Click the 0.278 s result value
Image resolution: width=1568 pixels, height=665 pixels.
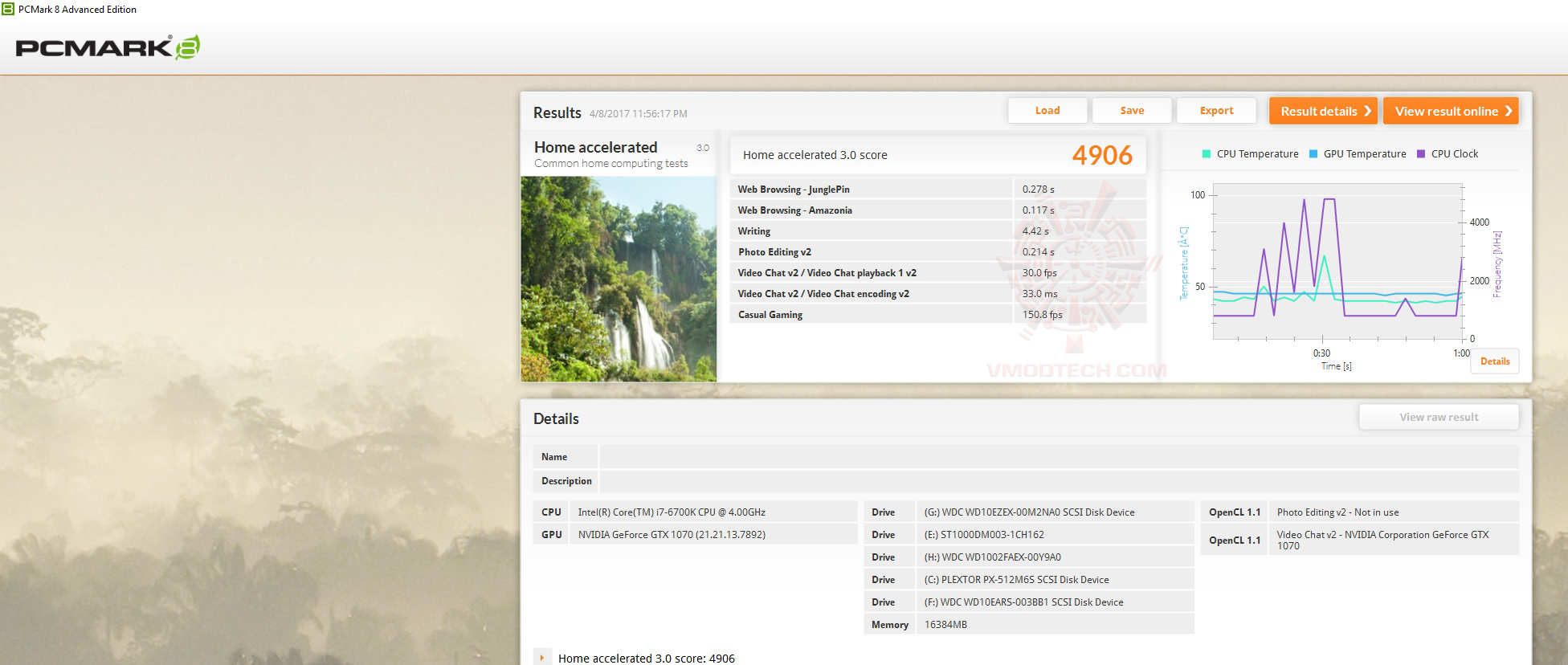click(x=1039, y=190)
